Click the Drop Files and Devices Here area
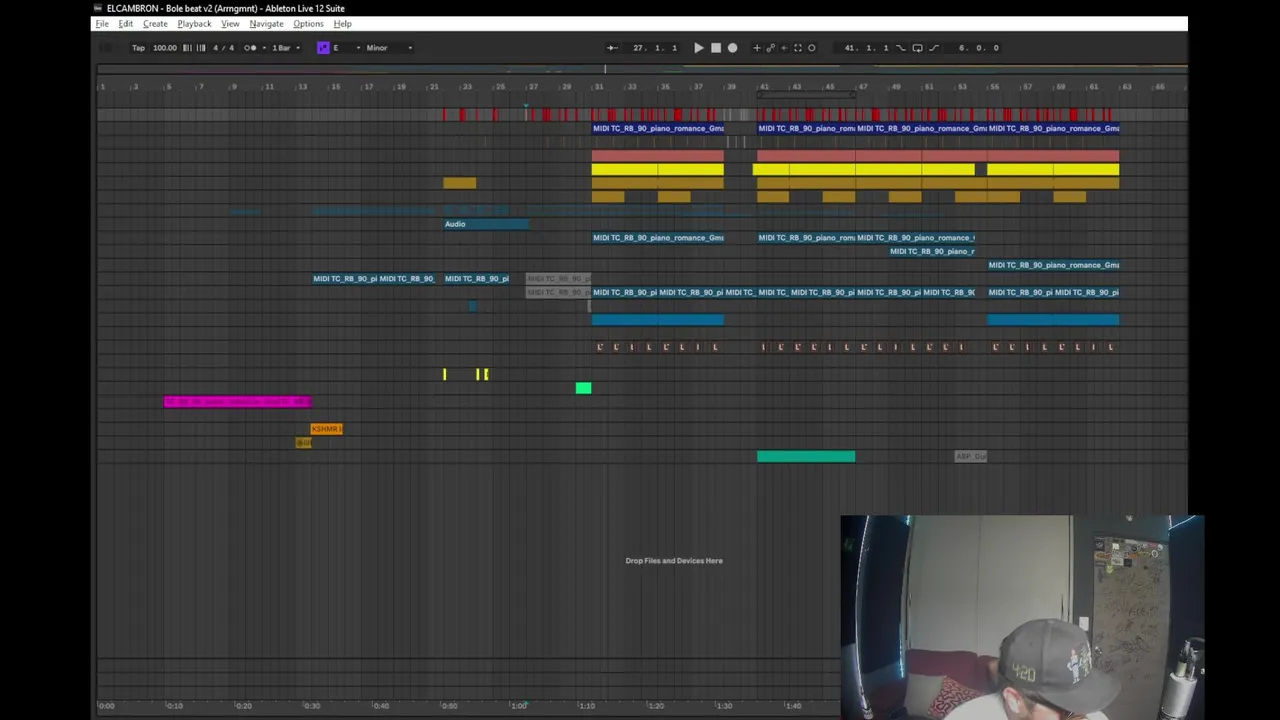 674,561
